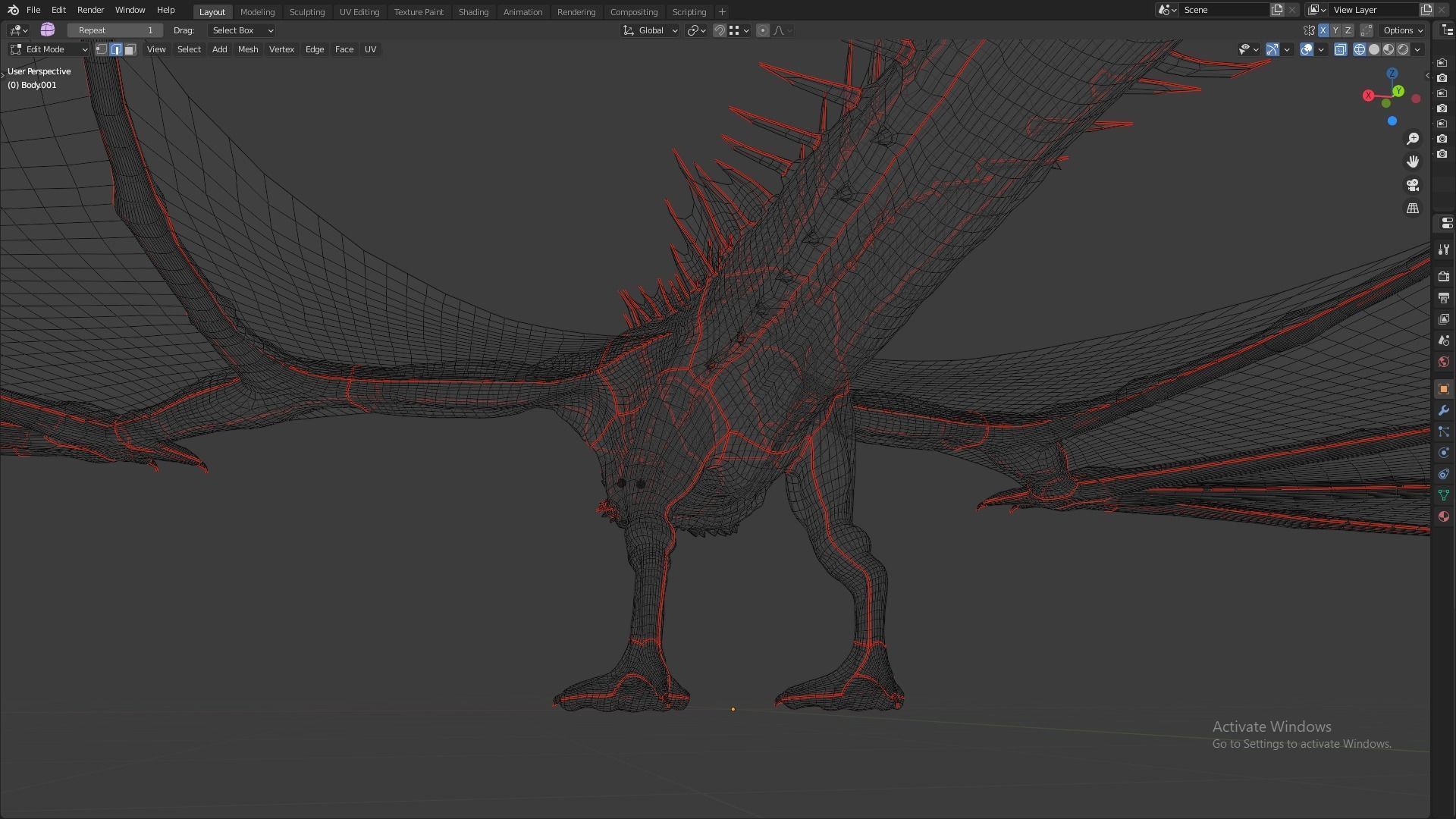Click the hand pan view icon
This screenshot has height=819, width=1456.
point(1413,162)
